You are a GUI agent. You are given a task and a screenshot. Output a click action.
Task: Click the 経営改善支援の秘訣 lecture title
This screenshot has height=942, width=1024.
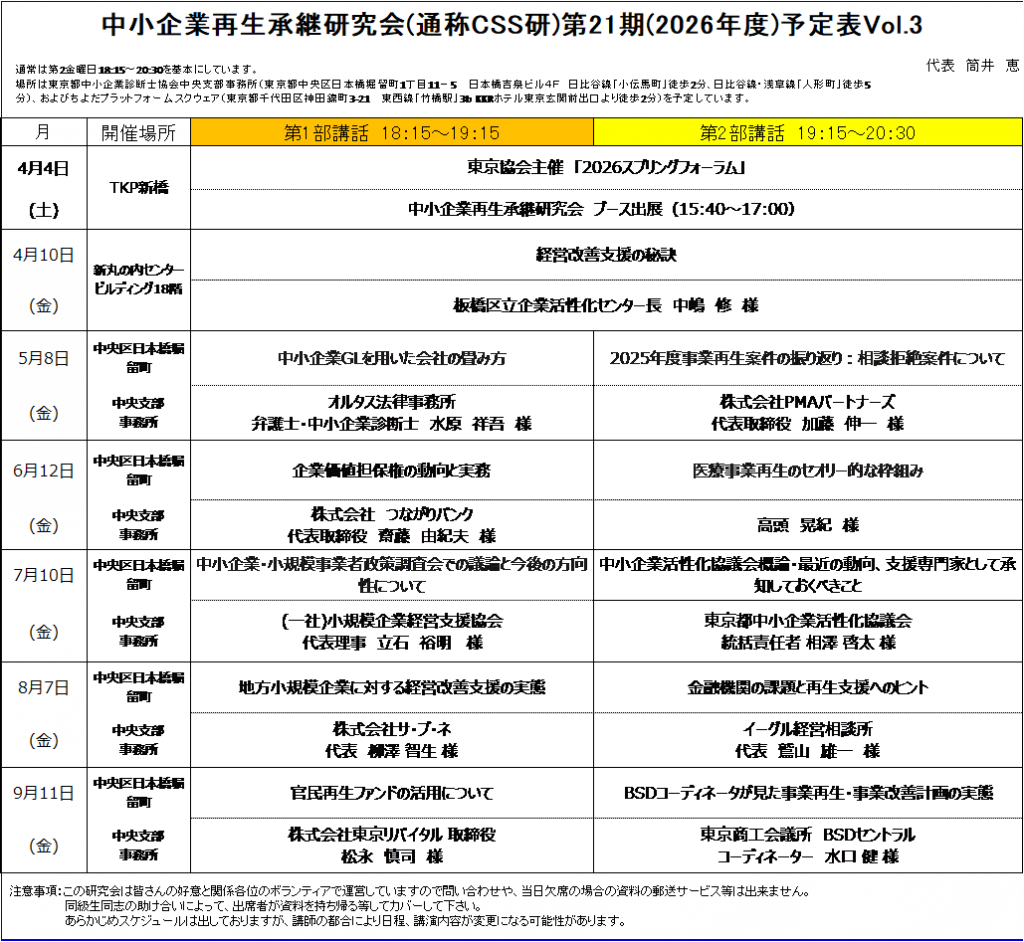(606, 255)
